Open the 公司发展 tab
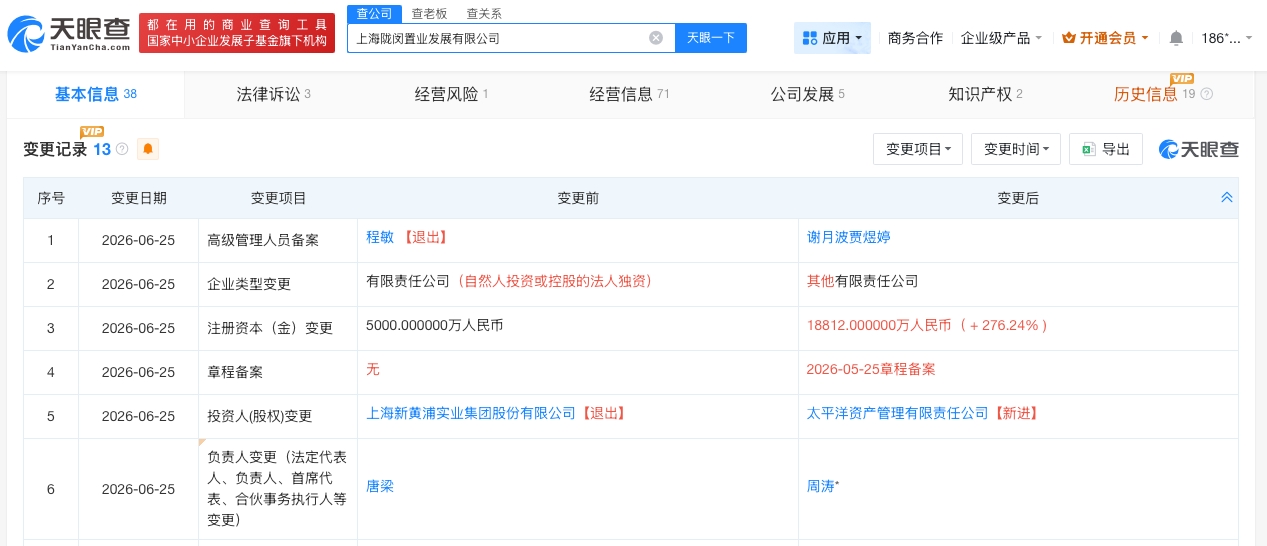Screen dimensions: 1267x546 click(x=808, y=94)
